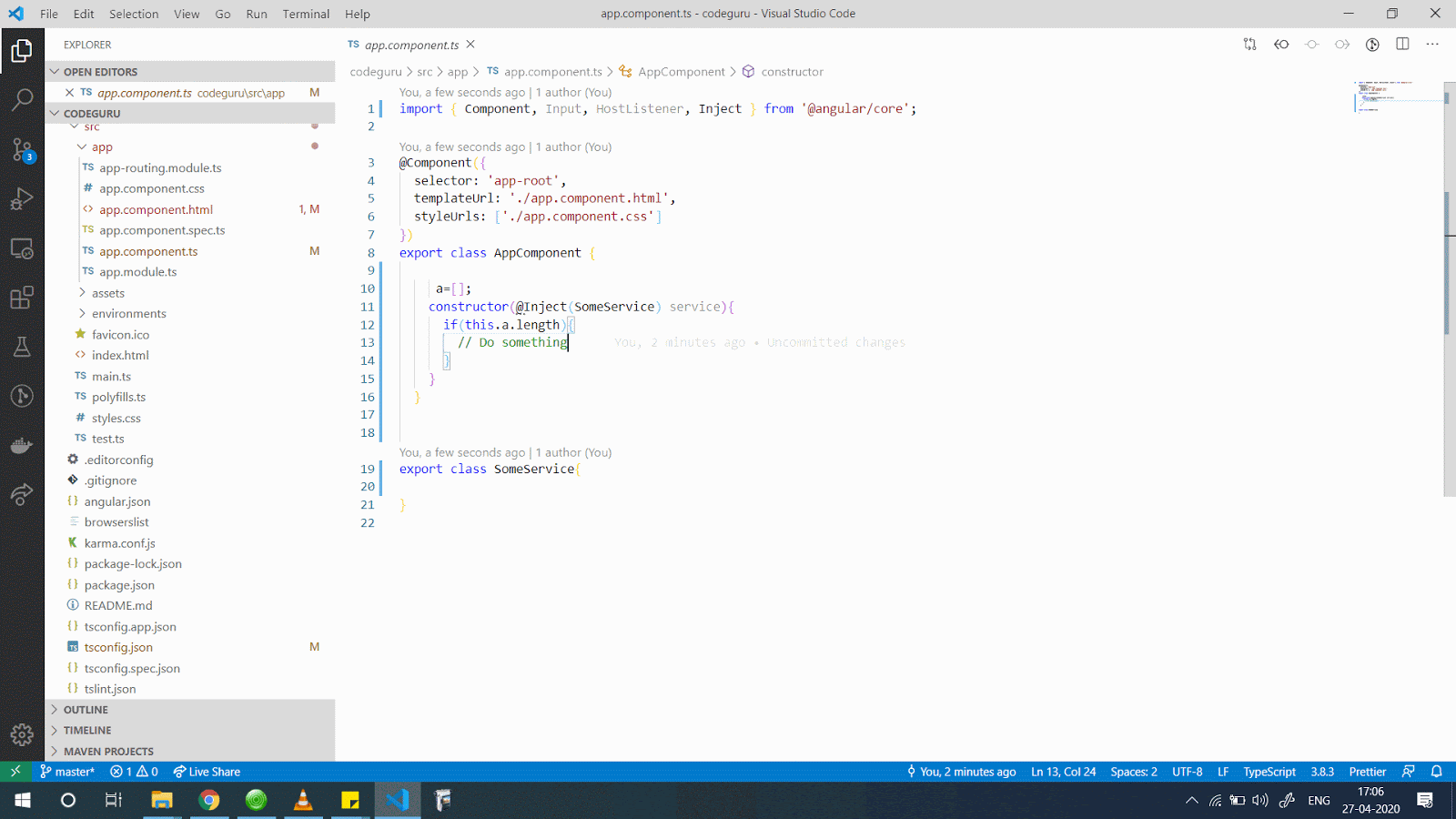Collapse the OPEN EDITORS section

[x=100, y=71]
